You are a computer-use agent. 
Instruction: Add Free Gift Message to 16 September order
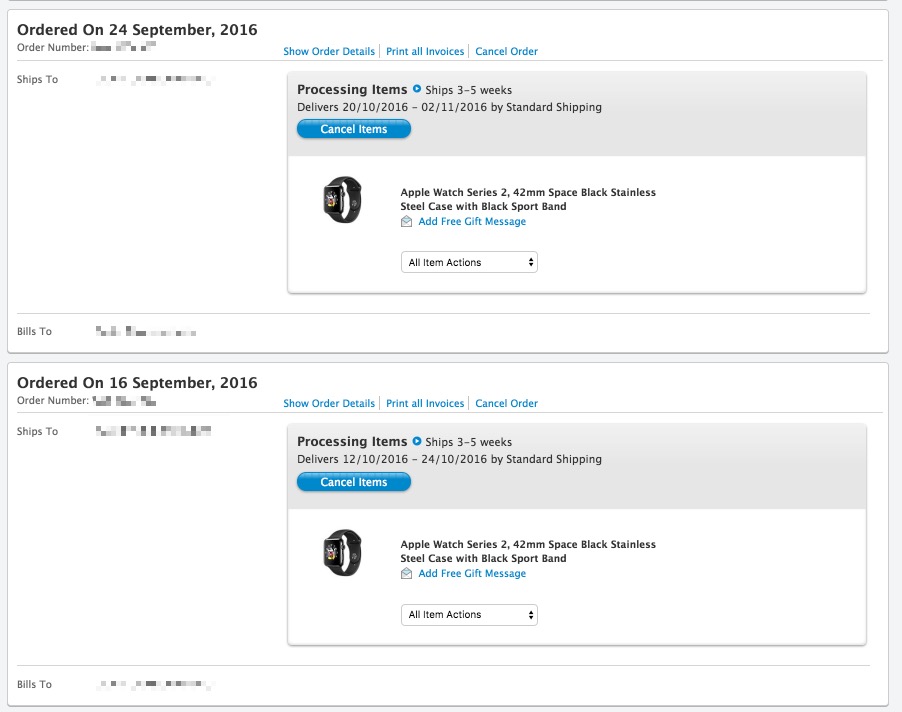point(472,574)
